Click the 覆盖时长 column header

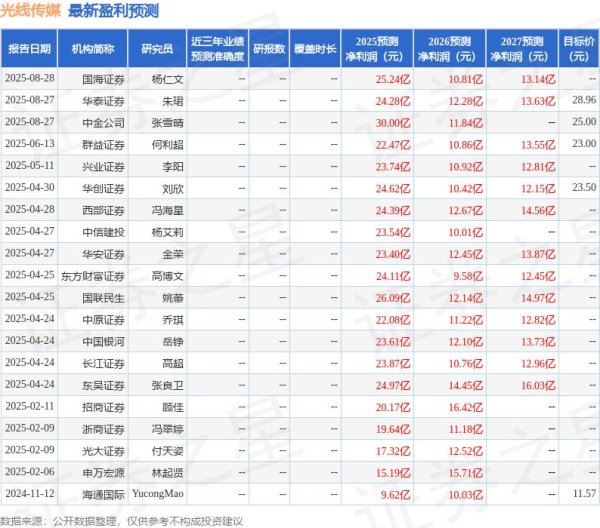point(315,49)
